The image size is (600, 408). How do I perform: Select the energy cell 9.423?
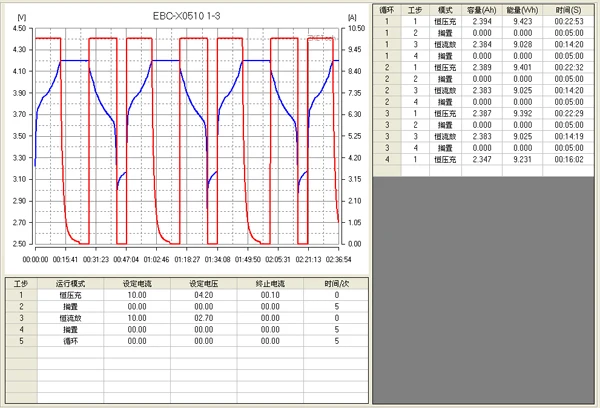tap(523, 21)
